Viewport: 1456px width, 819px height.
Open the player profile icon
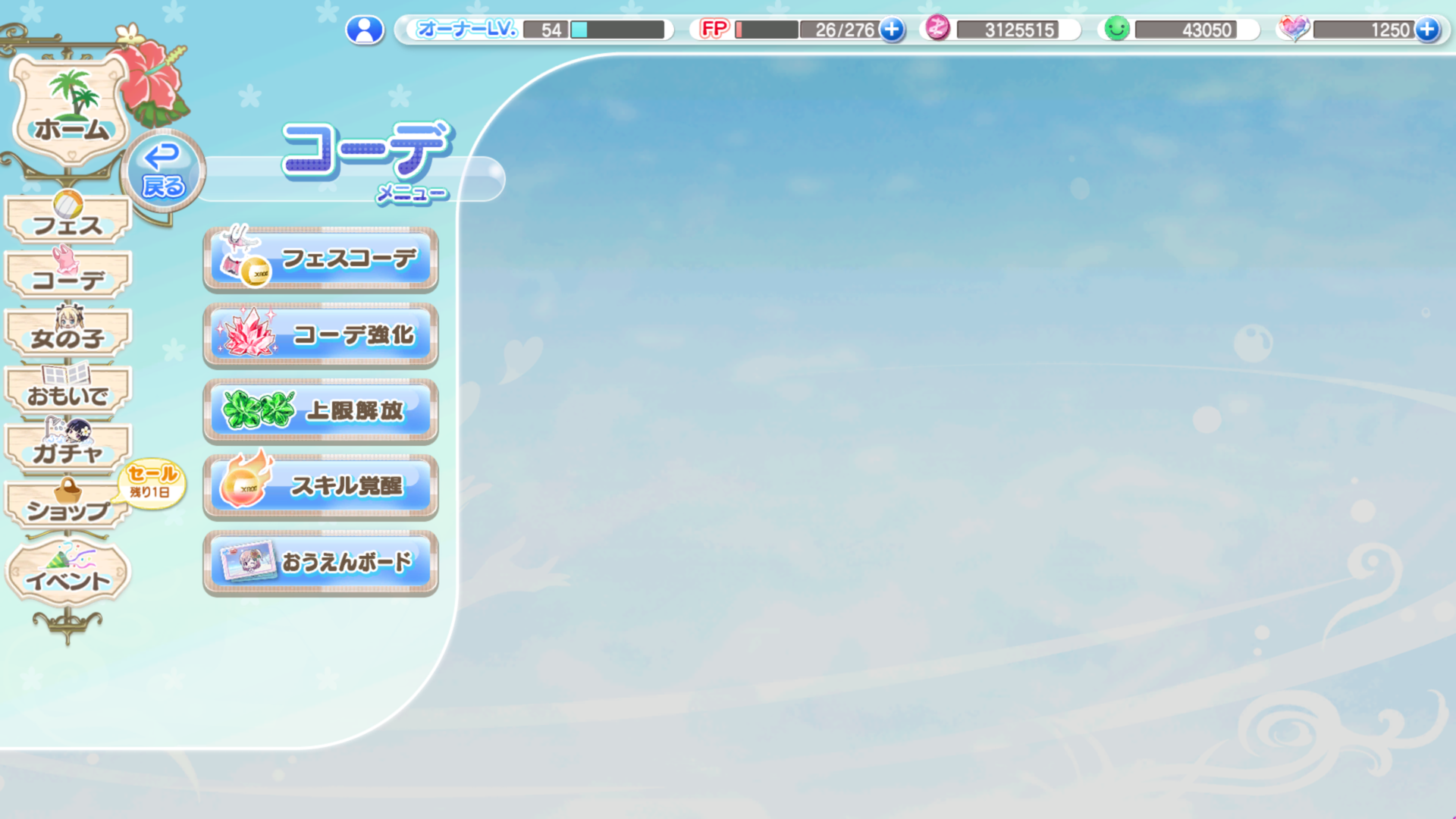tap(365, 30)
